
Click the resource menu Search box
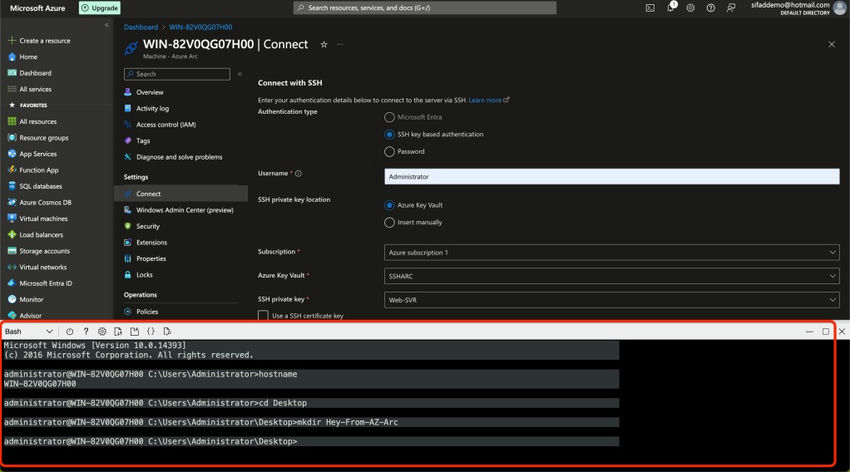pos(177,74)
